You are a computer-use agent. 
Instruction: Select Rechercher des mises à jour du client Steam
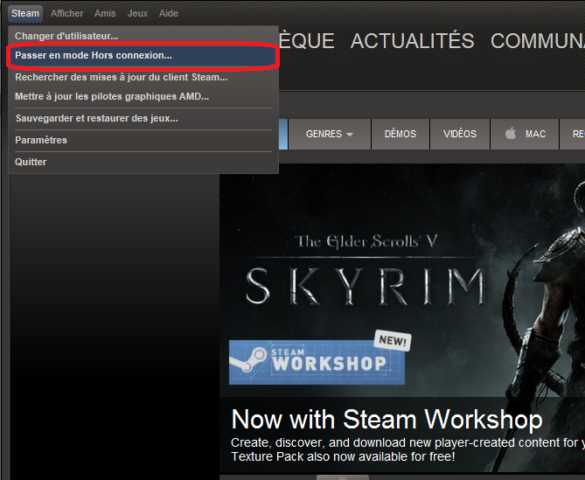tap(143, 77)
